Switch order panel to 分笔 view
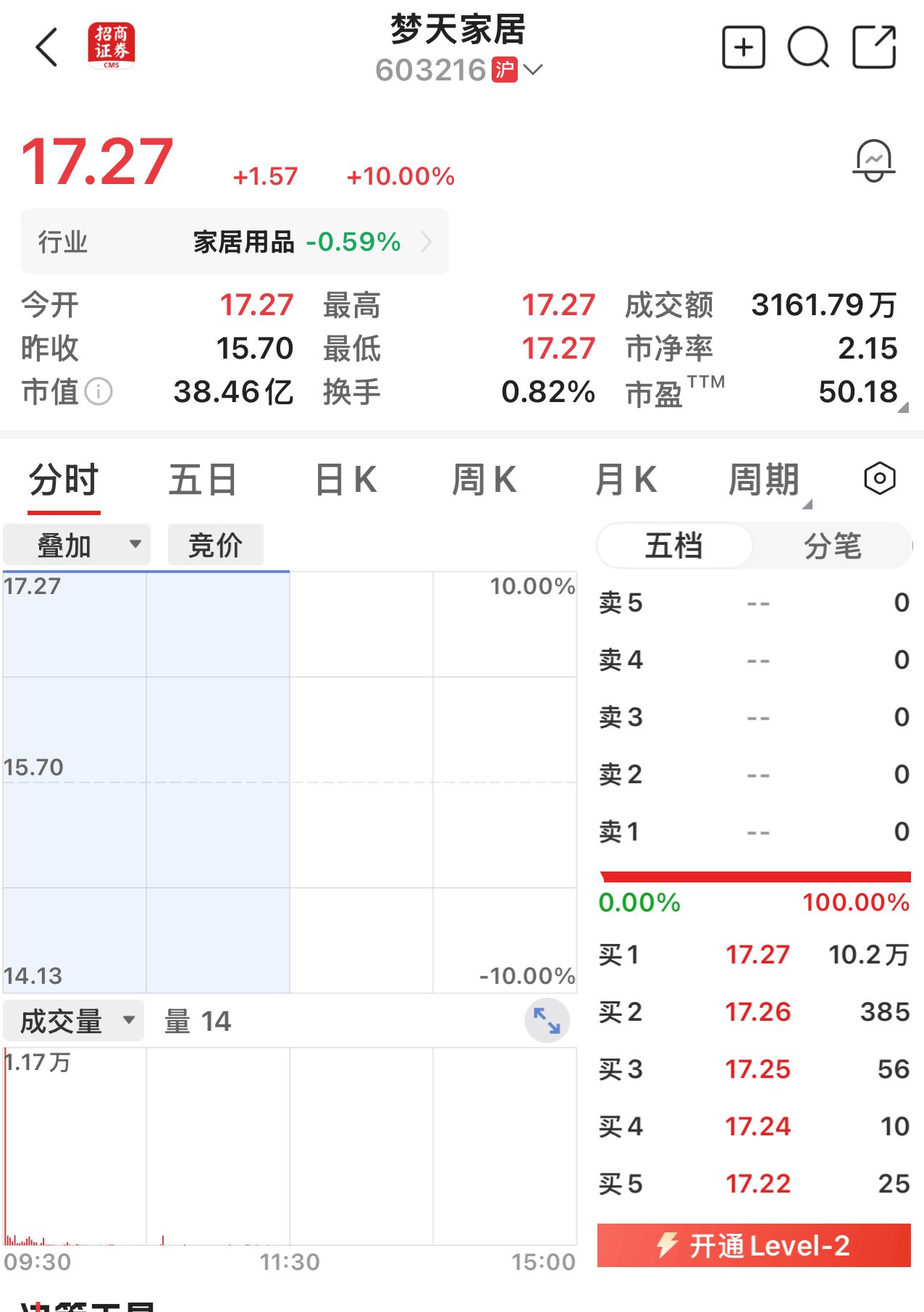This screenshot has width=924, height=1312. point(832,546)
